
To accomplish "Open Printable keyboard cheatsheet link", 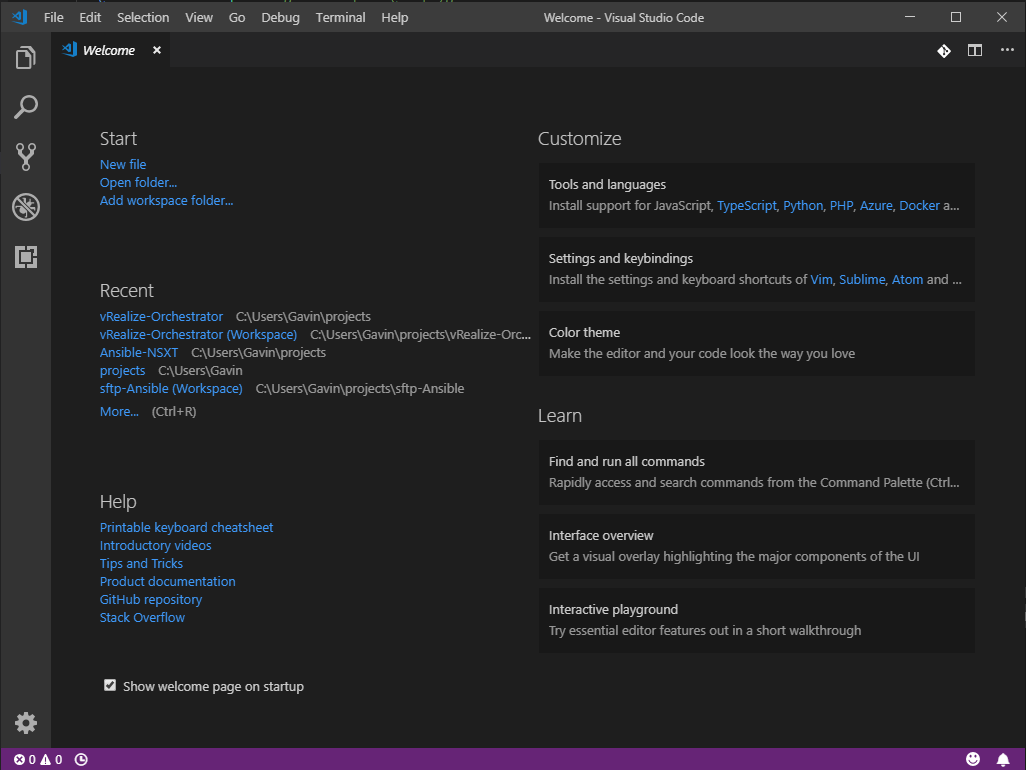I will [186, 527].
